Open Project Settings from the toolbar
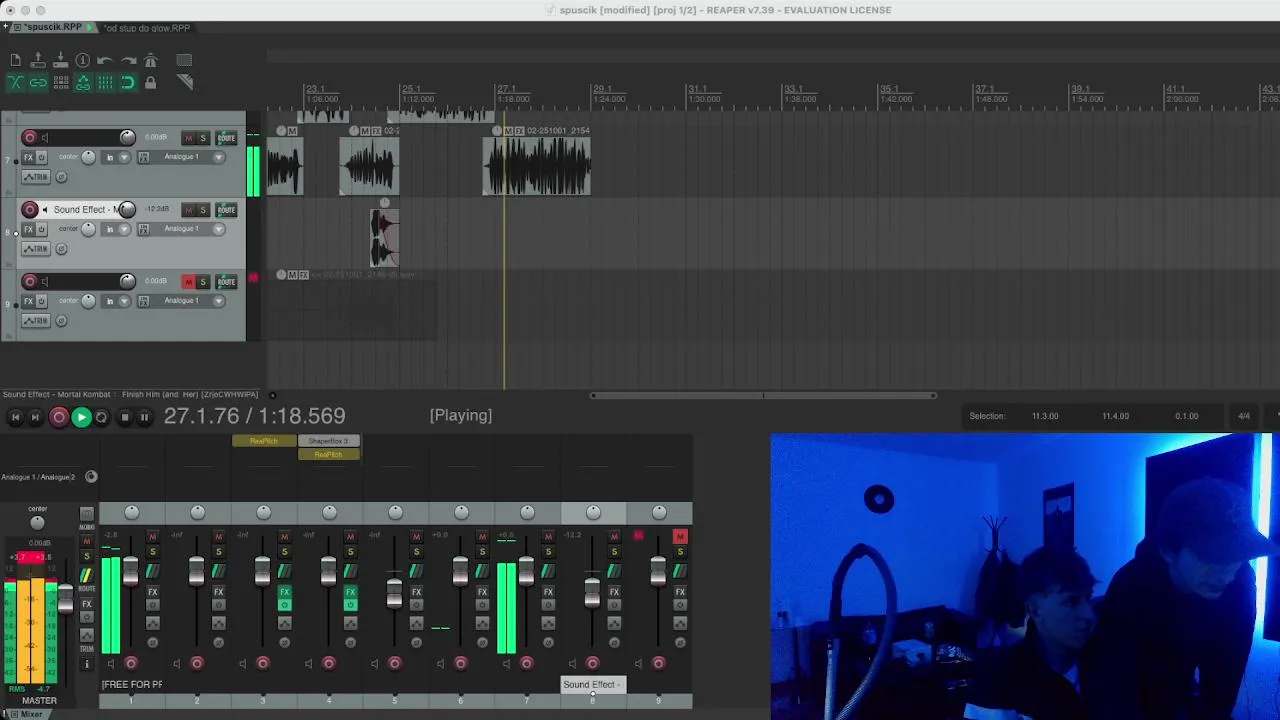 (83, 61)
